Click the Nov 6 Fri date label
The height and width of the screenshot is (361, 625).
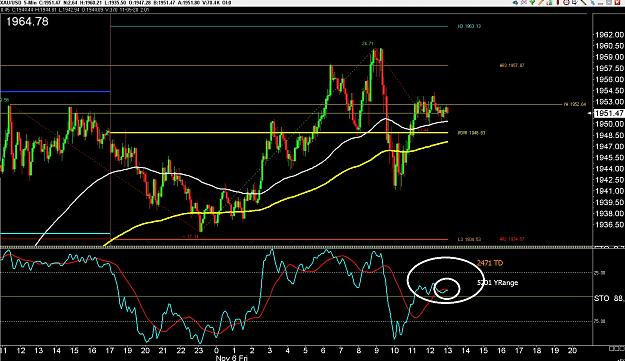click(x=232, y=358)
